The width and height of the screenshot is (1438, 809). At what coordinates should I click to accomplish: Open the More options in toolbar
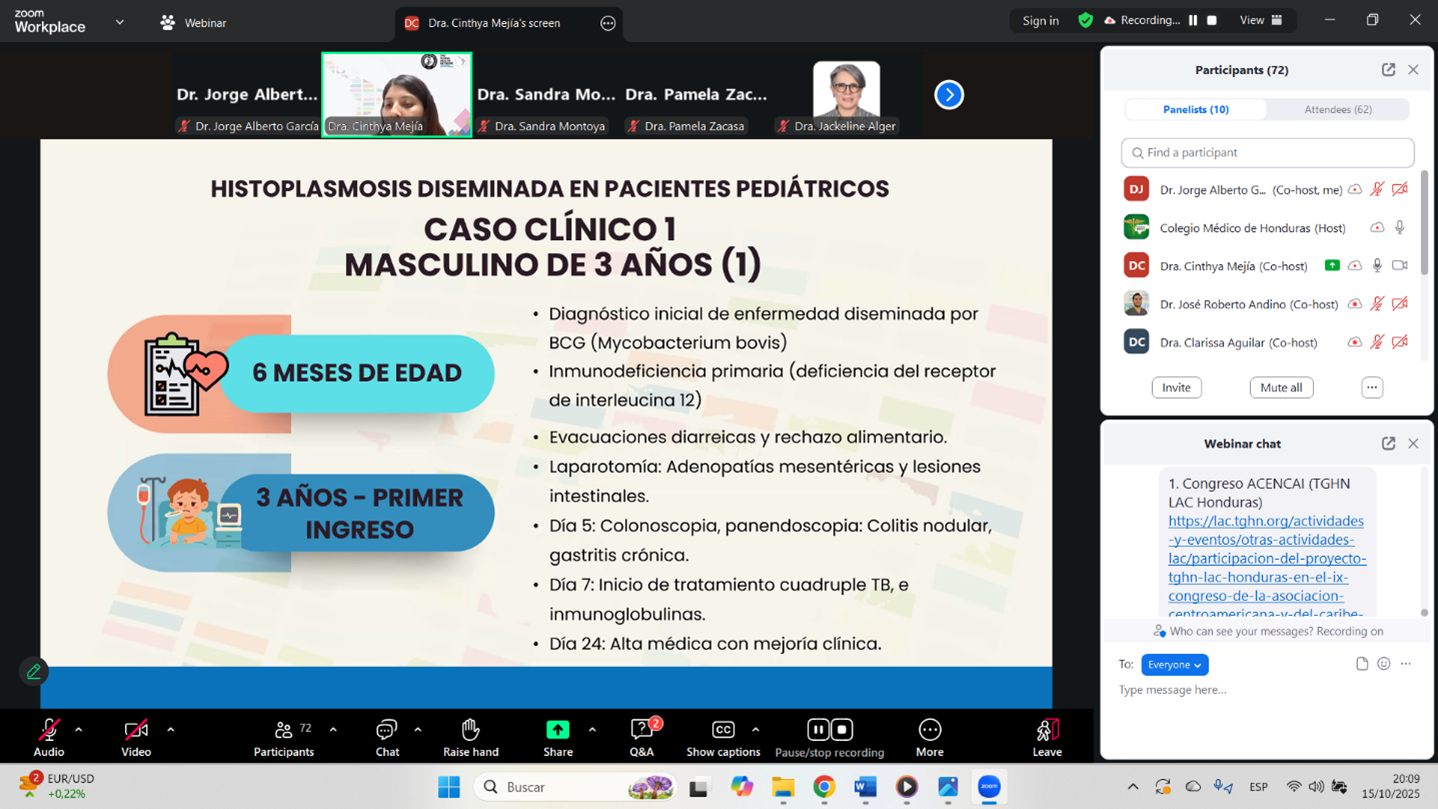[x=929, y=731]
